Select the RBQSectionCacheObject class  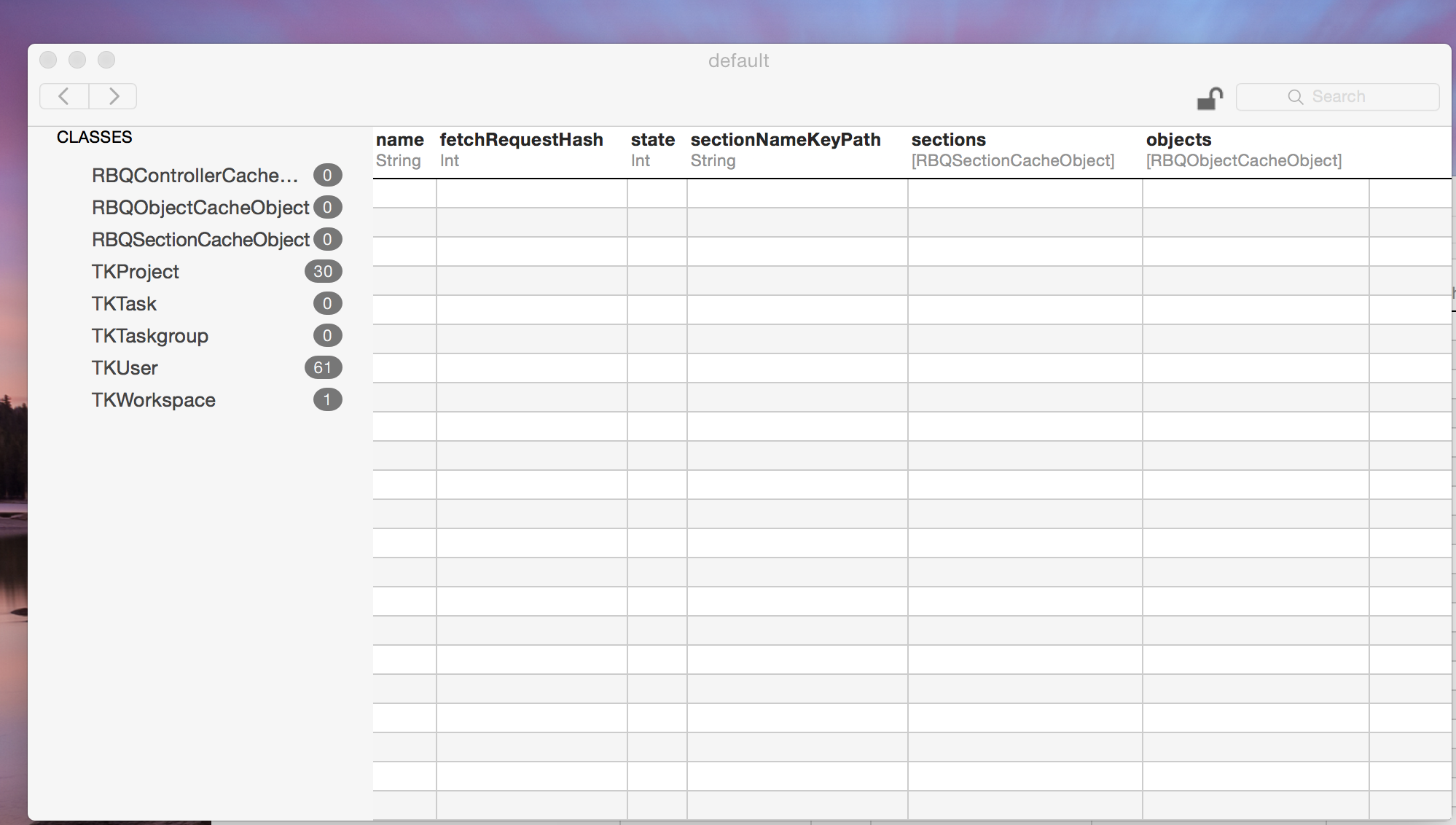point(200,240)
